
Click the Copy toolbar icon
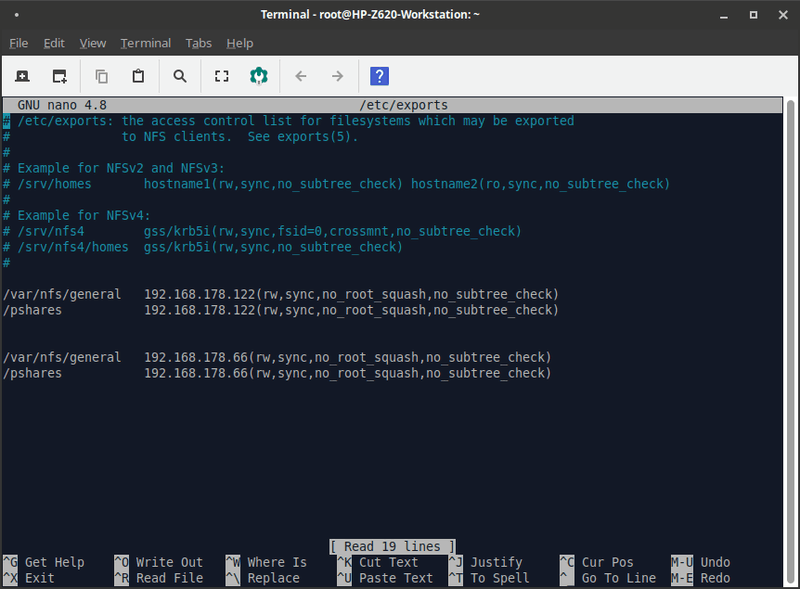click(102, 77)
